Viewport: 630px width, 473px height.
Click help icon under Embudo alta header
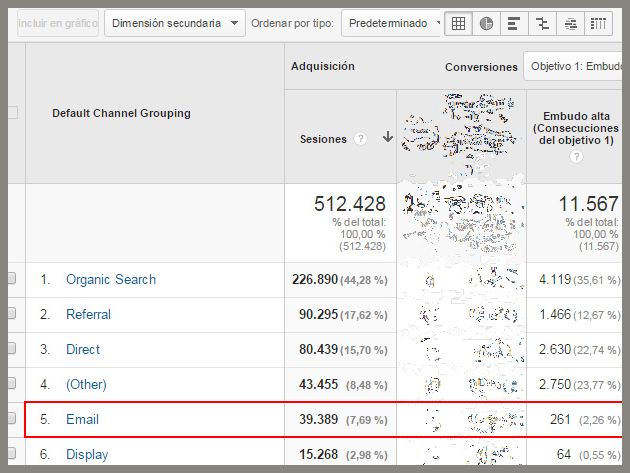pyautogui.click(x=576, y=157)
